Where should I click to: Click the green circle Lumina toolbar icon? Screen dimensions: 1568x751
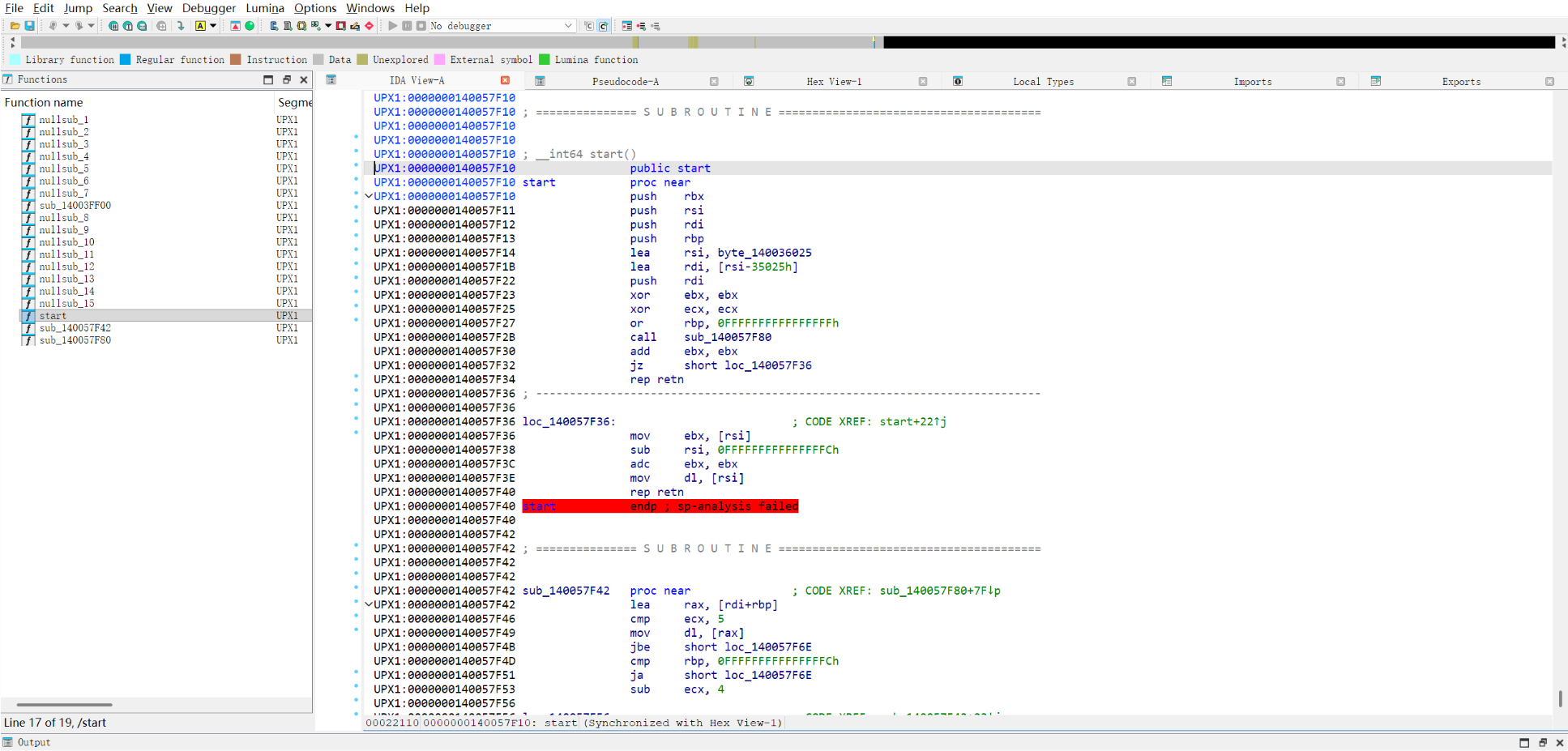pyautogui.click(x=250, y=26)
